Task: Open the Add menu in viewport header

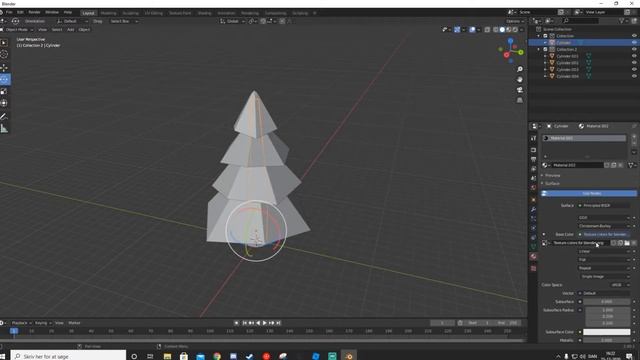Action: coord(71,30)
